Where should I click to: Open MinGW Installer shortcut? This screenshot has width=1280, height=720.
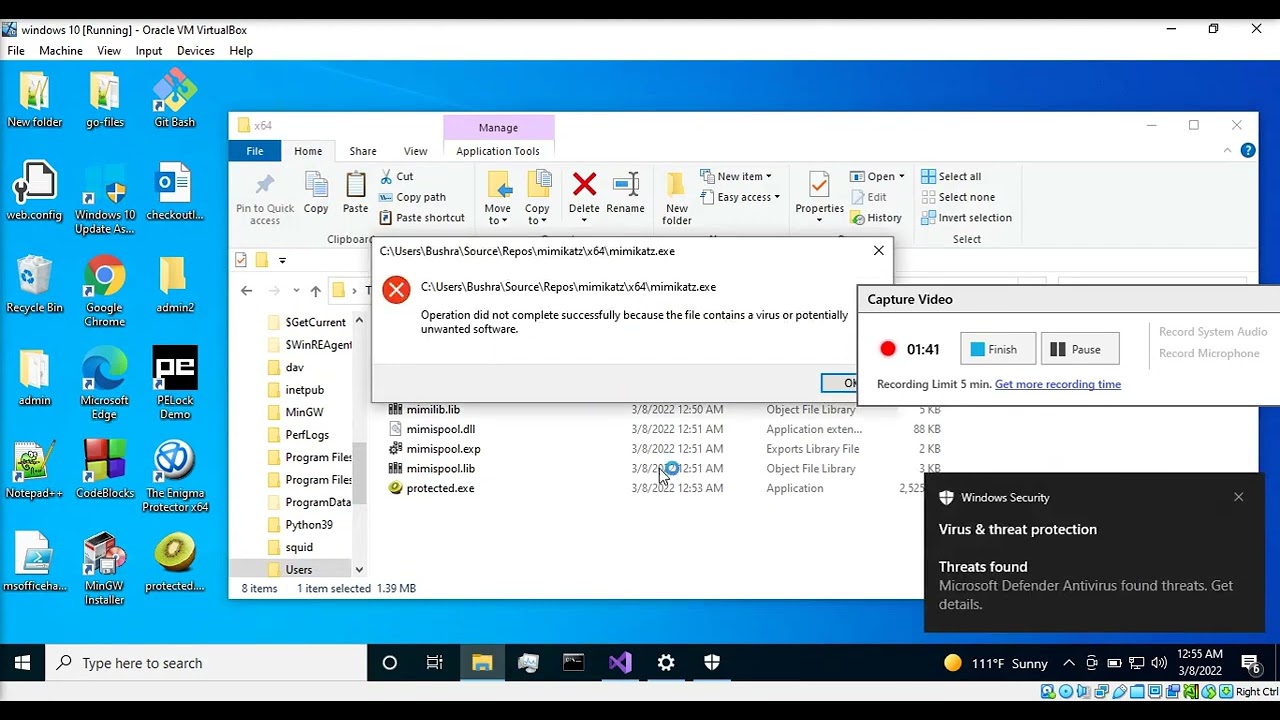(104, 569)
